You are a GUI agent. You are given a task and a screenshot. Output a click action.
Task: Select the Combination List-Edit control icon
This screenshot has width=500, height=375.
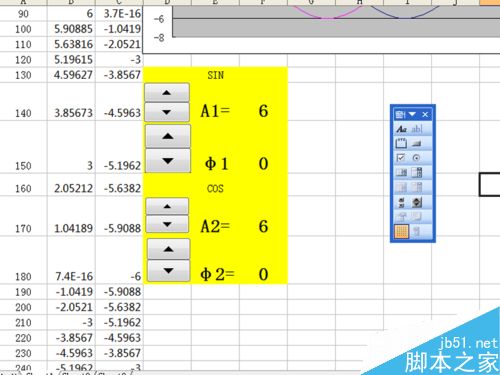(x=401, y=187)
